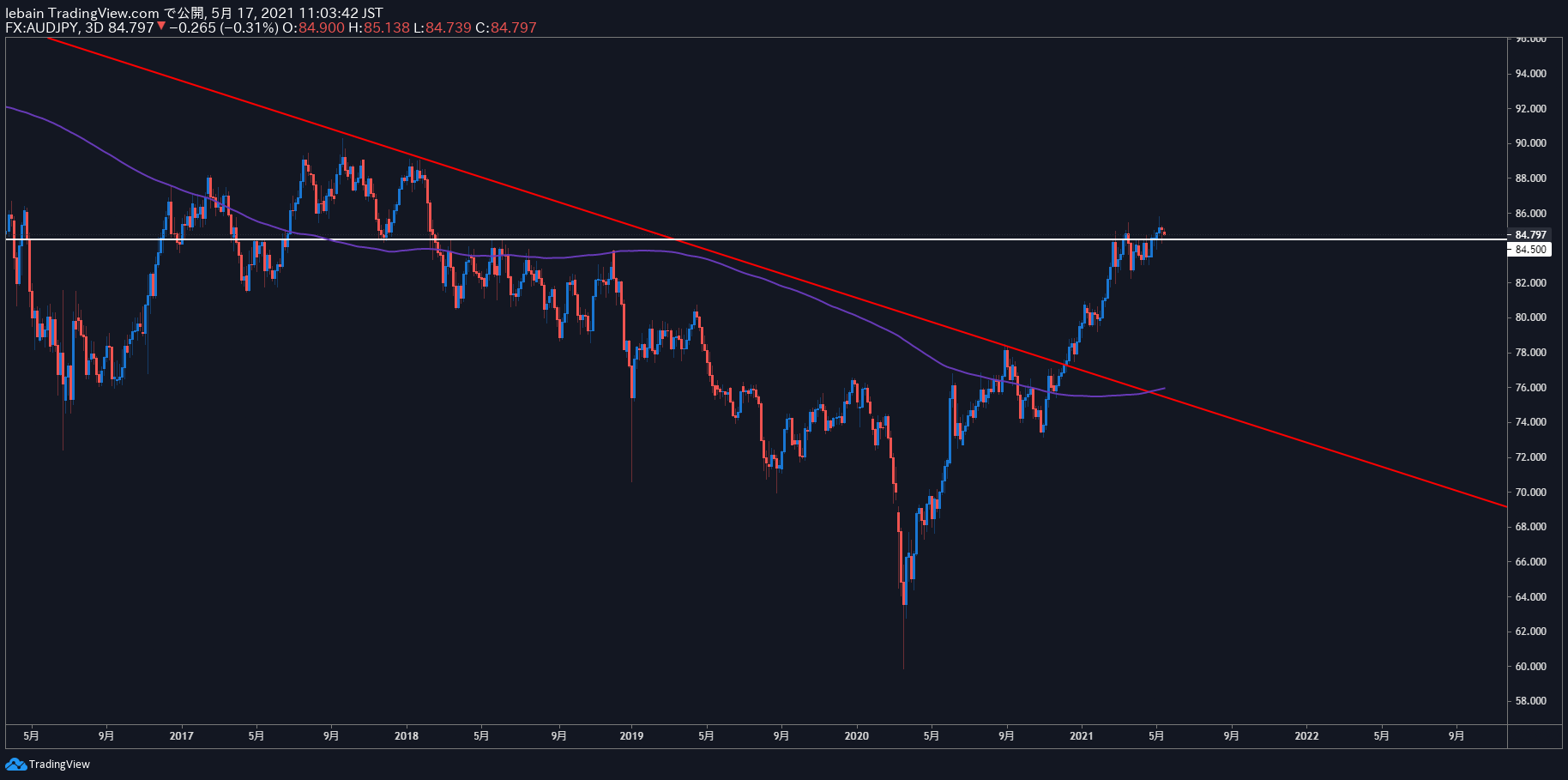Click the 84.500 horizontal line price tag
The image size is (1568, 780).
pos(1531,250)
